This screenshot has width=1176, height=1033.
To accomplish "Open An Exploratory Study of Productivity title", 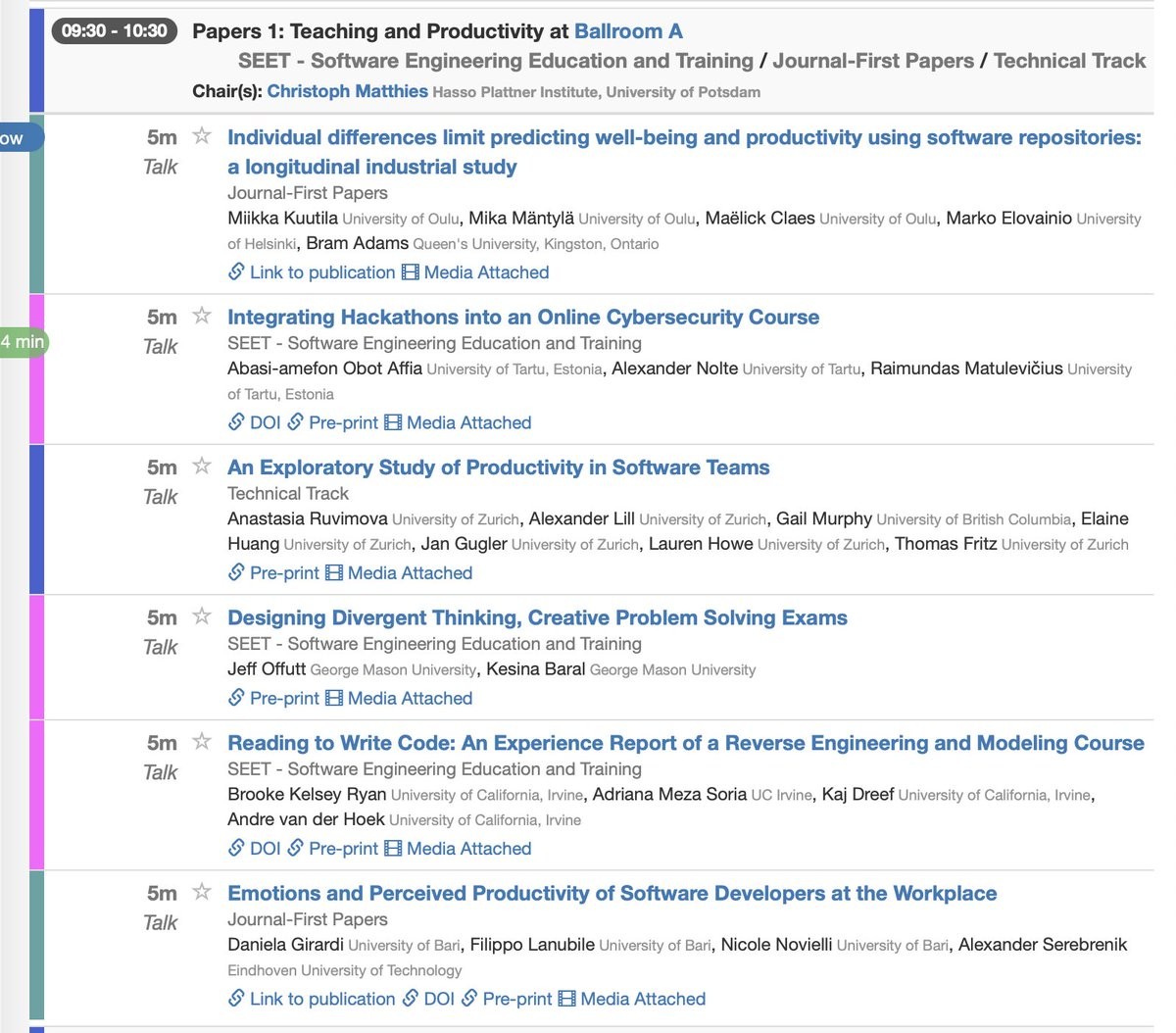I will [x=498, y=467].
